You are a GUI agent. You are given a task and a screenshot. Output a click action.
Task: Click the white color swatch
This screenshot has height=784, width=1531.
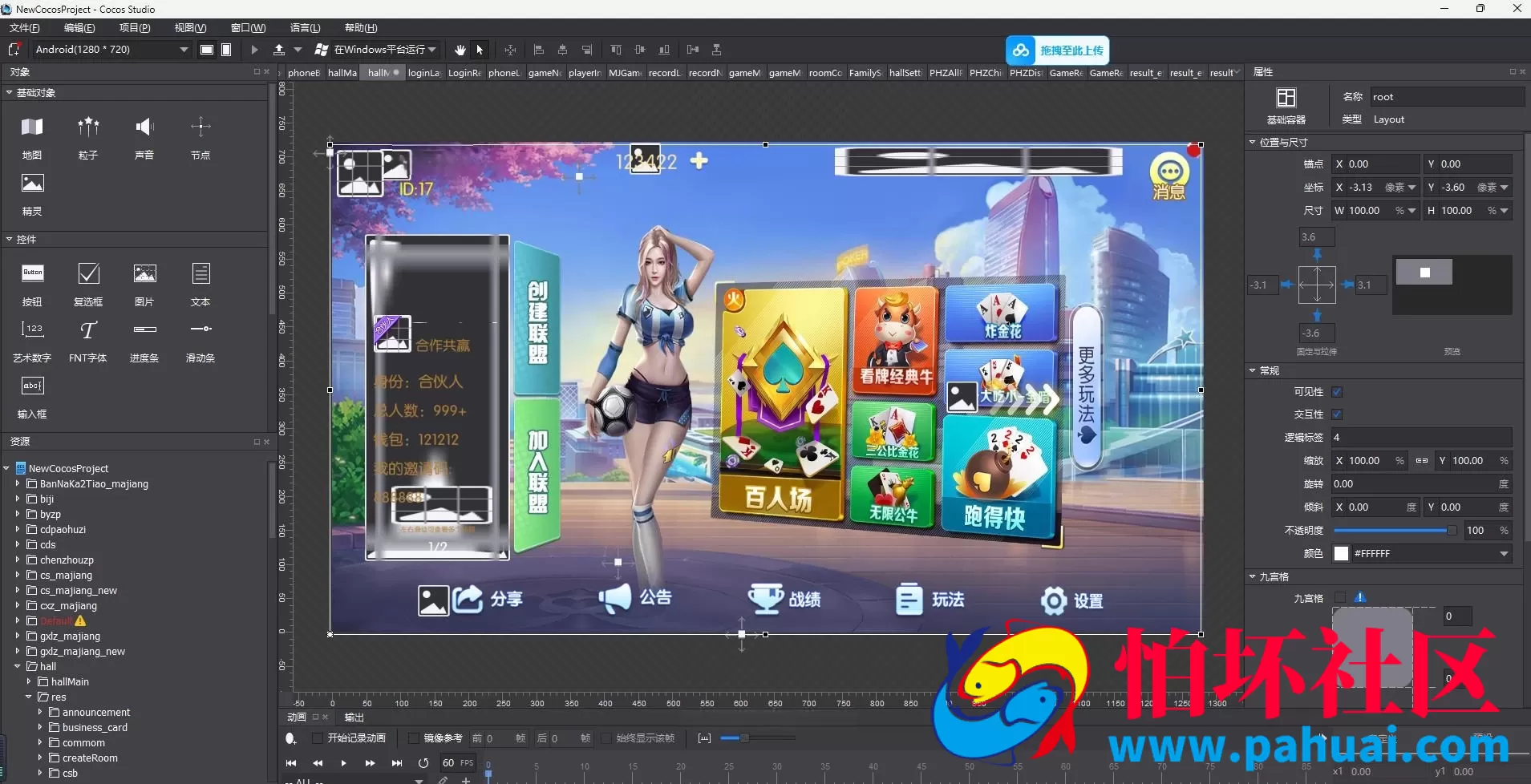tap(1341, 554)
